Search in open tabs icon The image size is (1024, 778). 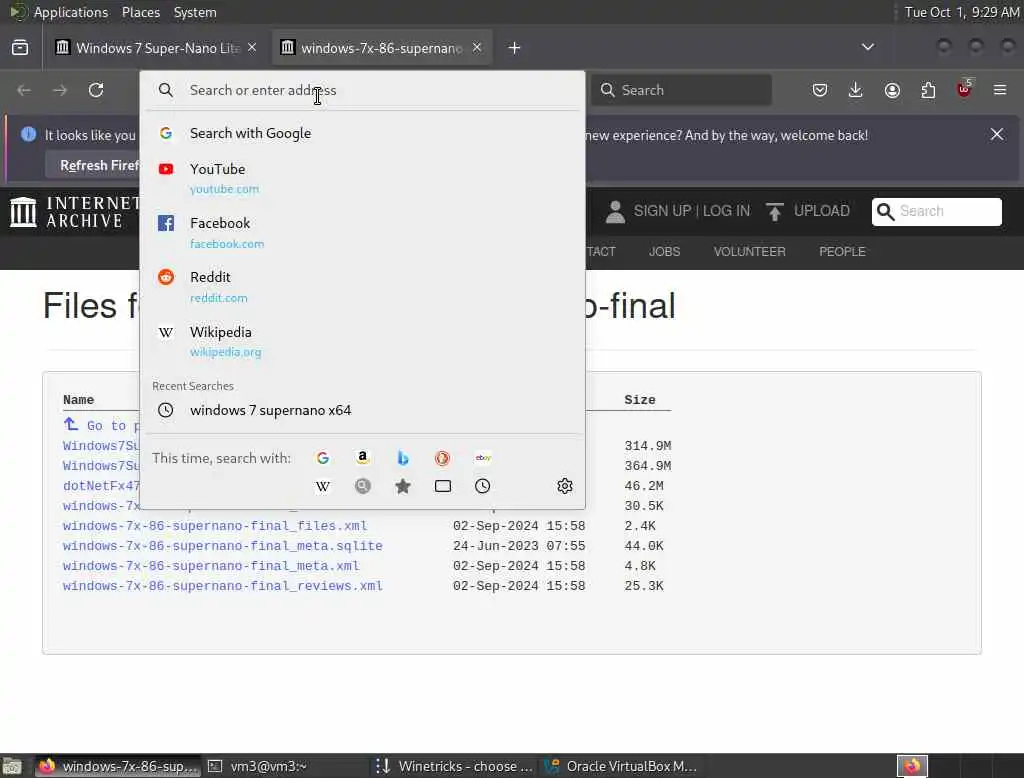443,486
